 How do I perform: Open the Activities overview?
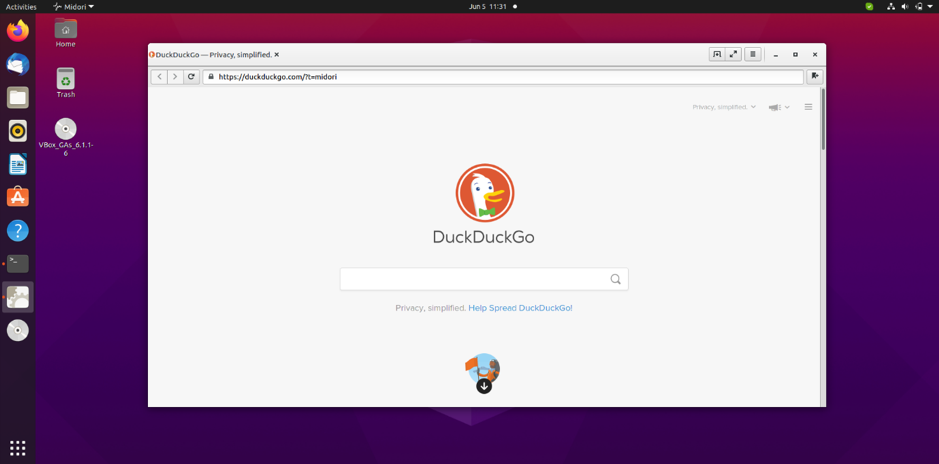tap(21, 7)
